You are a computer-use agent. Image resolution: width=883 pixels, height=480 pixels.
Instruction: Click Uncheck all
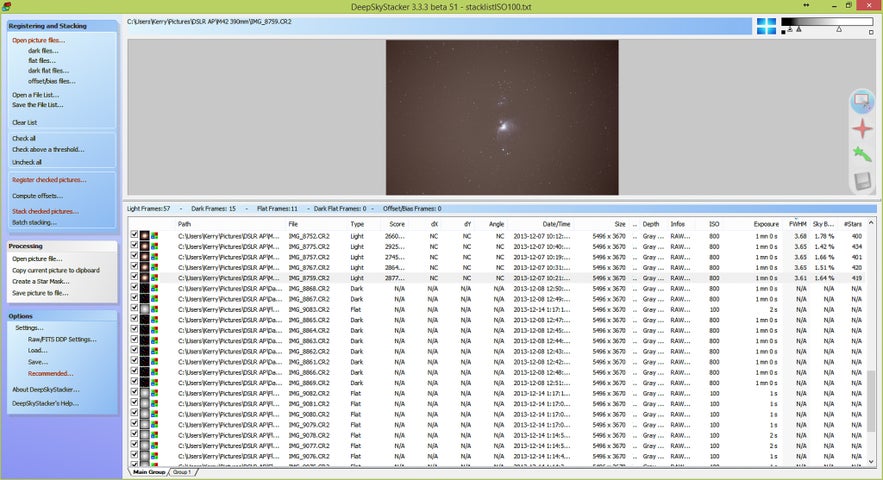pos(27,162)
